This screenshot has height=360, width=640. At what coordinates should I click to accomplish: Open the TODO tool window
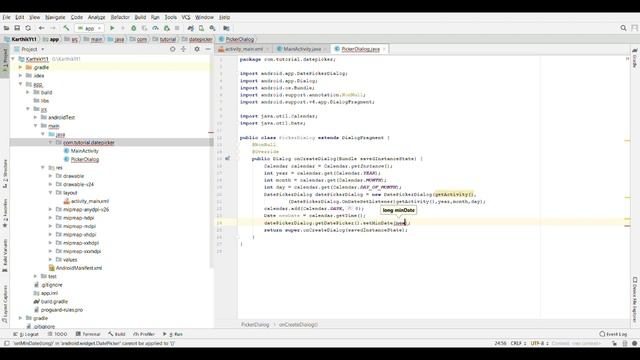[x=58, y=334]
